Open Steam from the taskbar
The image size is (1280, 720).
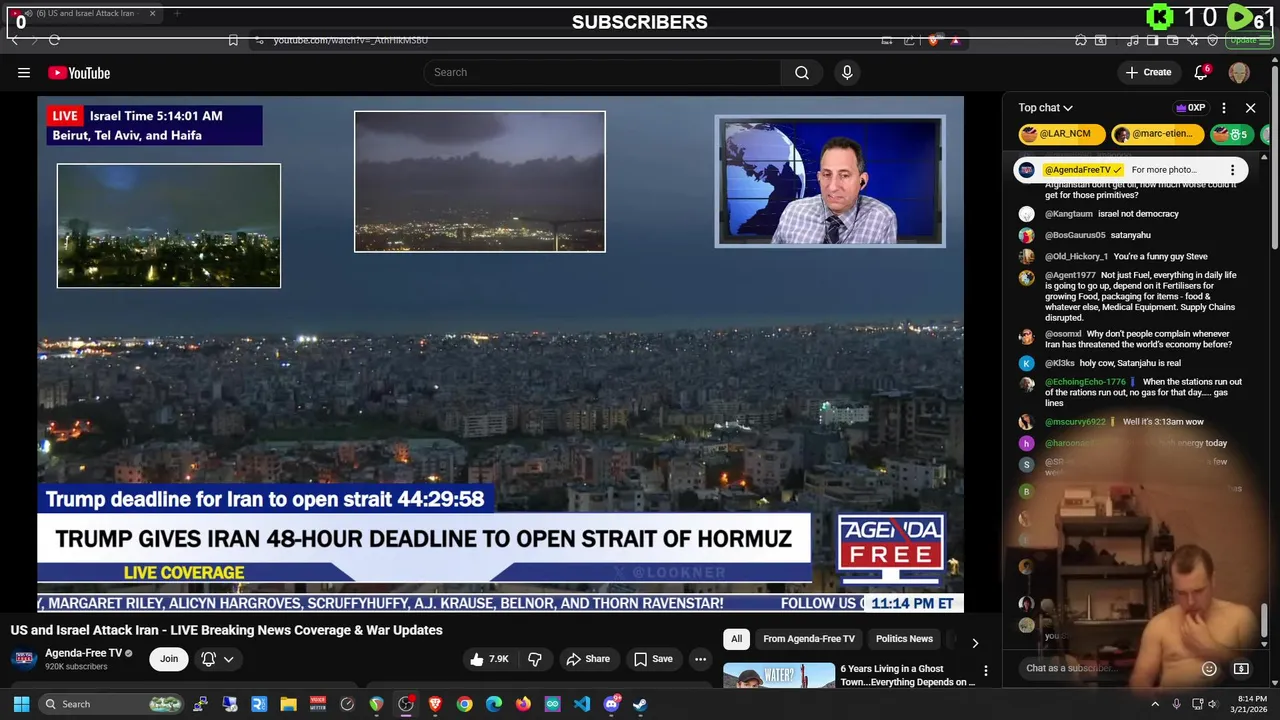[640, 704]
